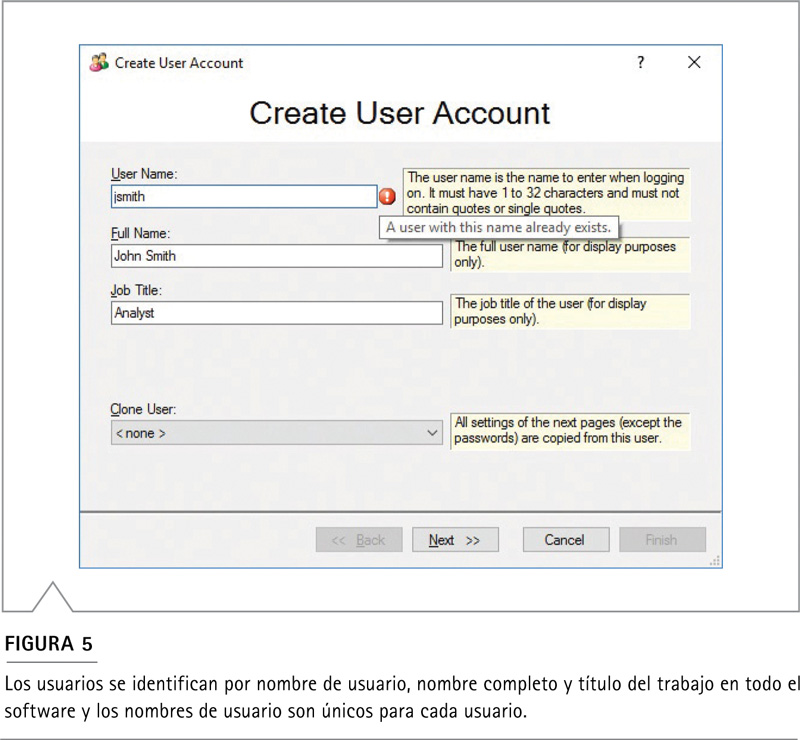Screen dimensions: 800x740
Task: Click the user name hint about 32 characters
Action: point(546,193)
